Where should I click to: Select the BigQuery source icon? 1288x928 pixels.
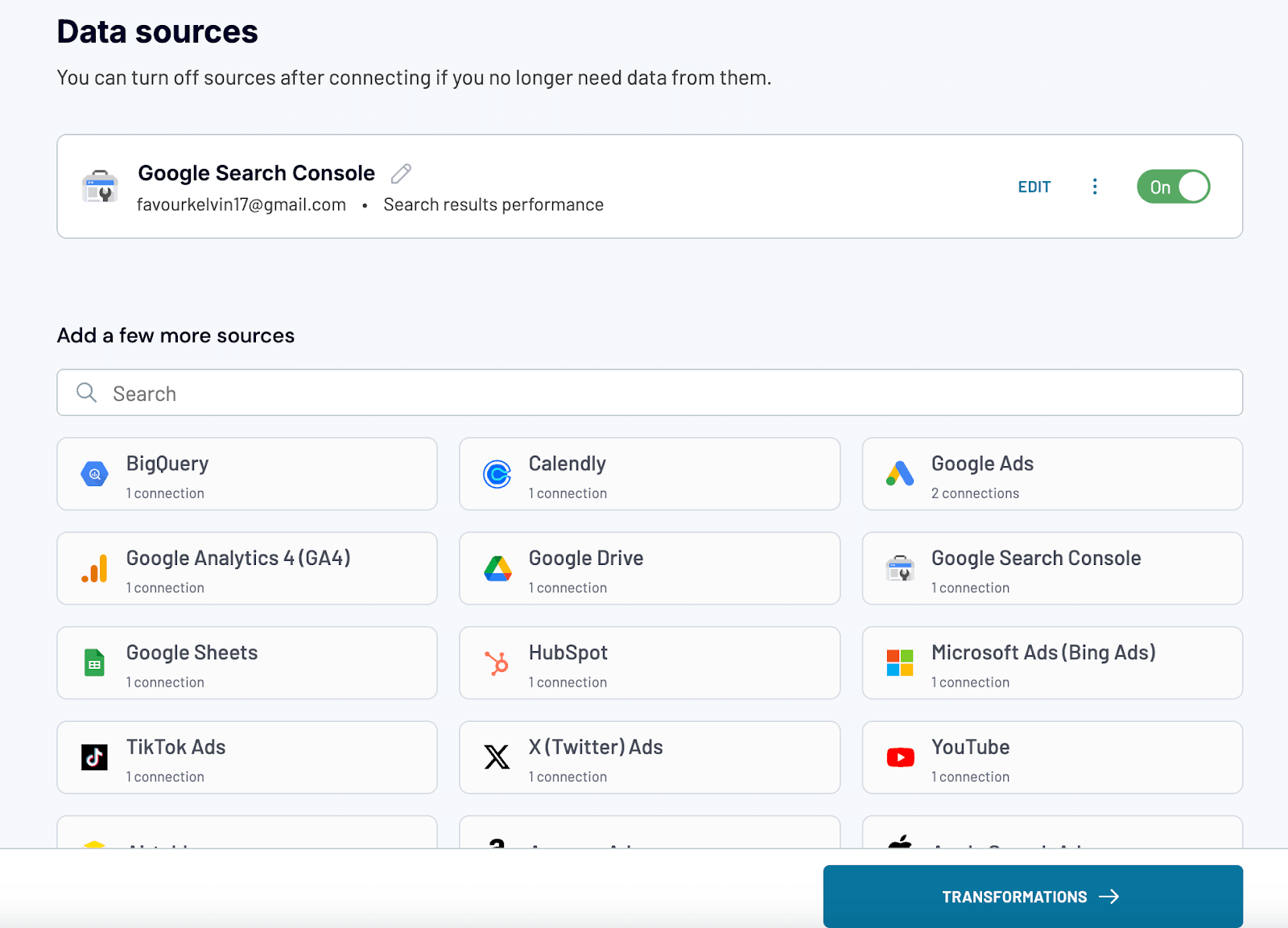pos(94,474)
